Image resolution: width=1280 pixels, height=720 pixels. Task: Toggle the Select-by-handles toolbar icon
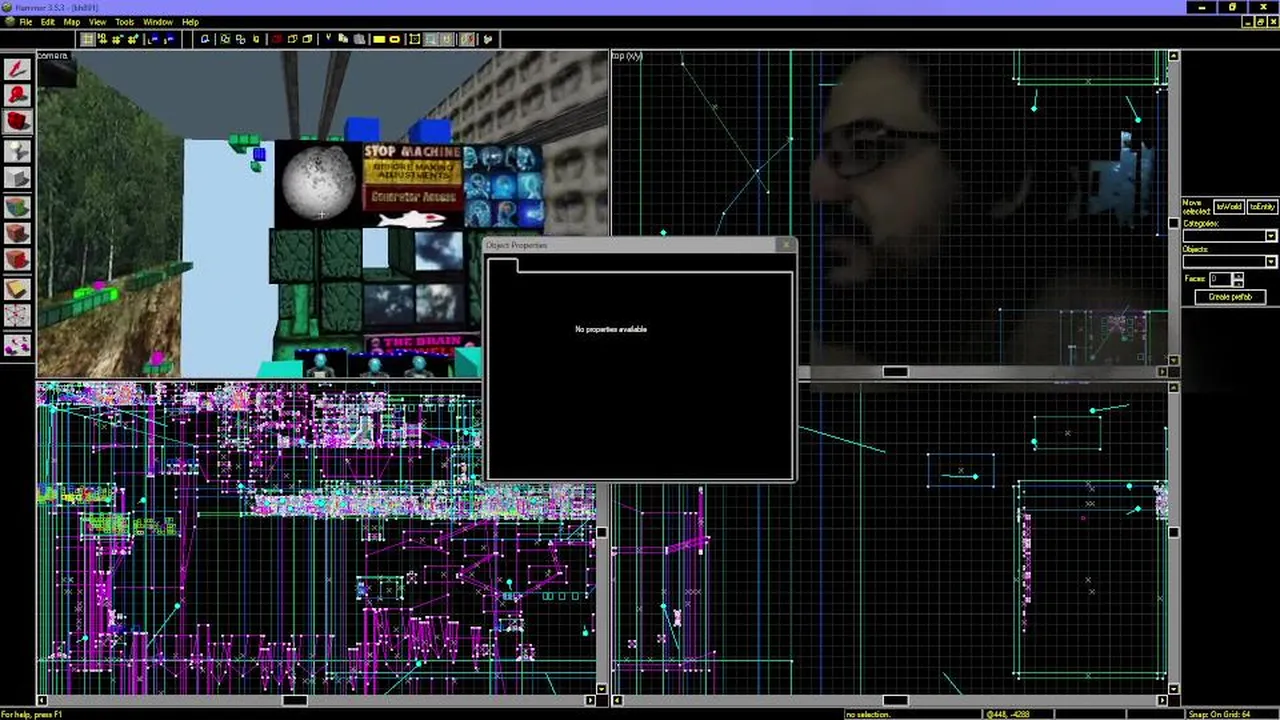coord(415,39)
